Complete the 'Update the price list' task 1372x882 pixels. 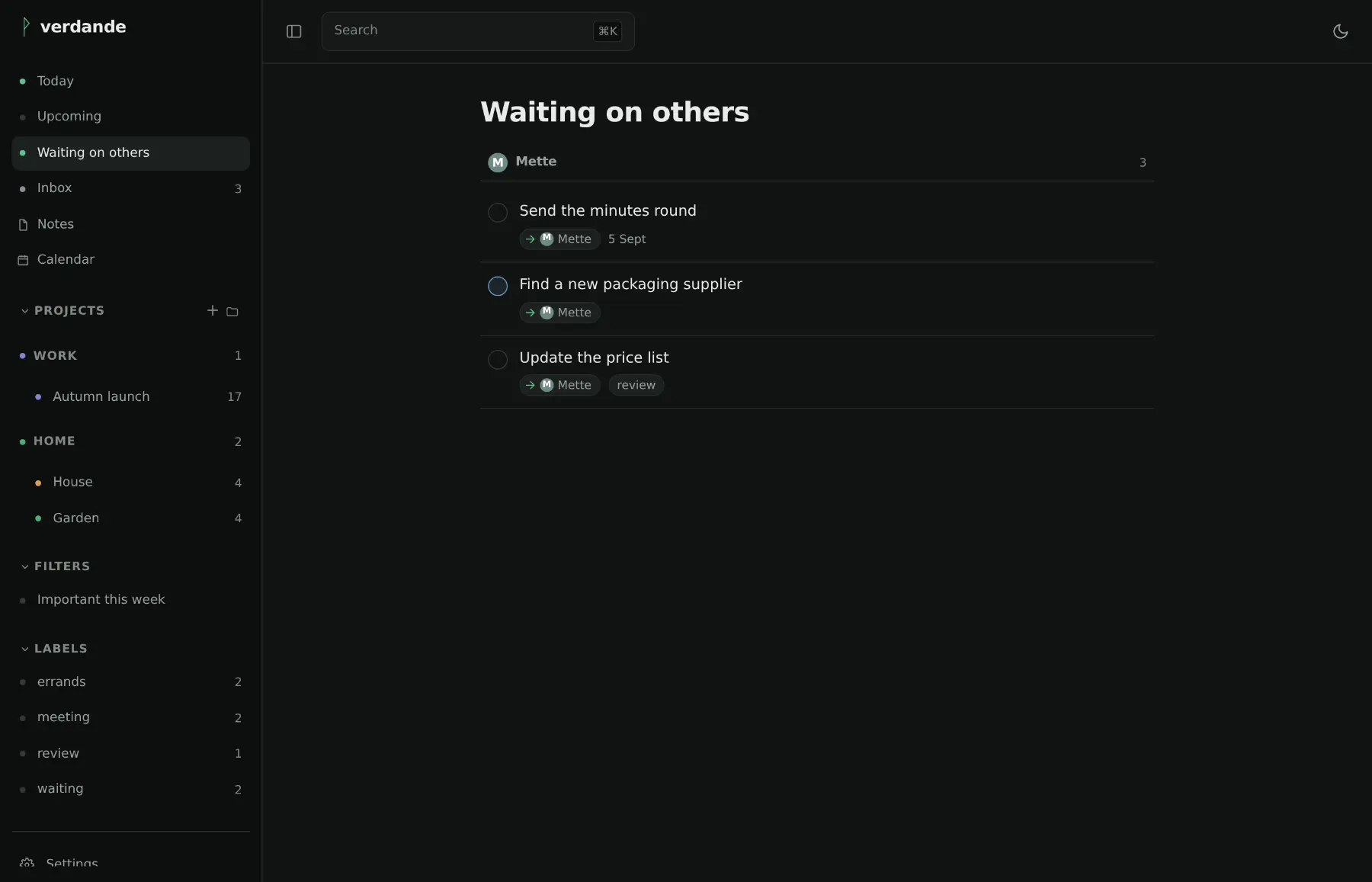[498, 359]
